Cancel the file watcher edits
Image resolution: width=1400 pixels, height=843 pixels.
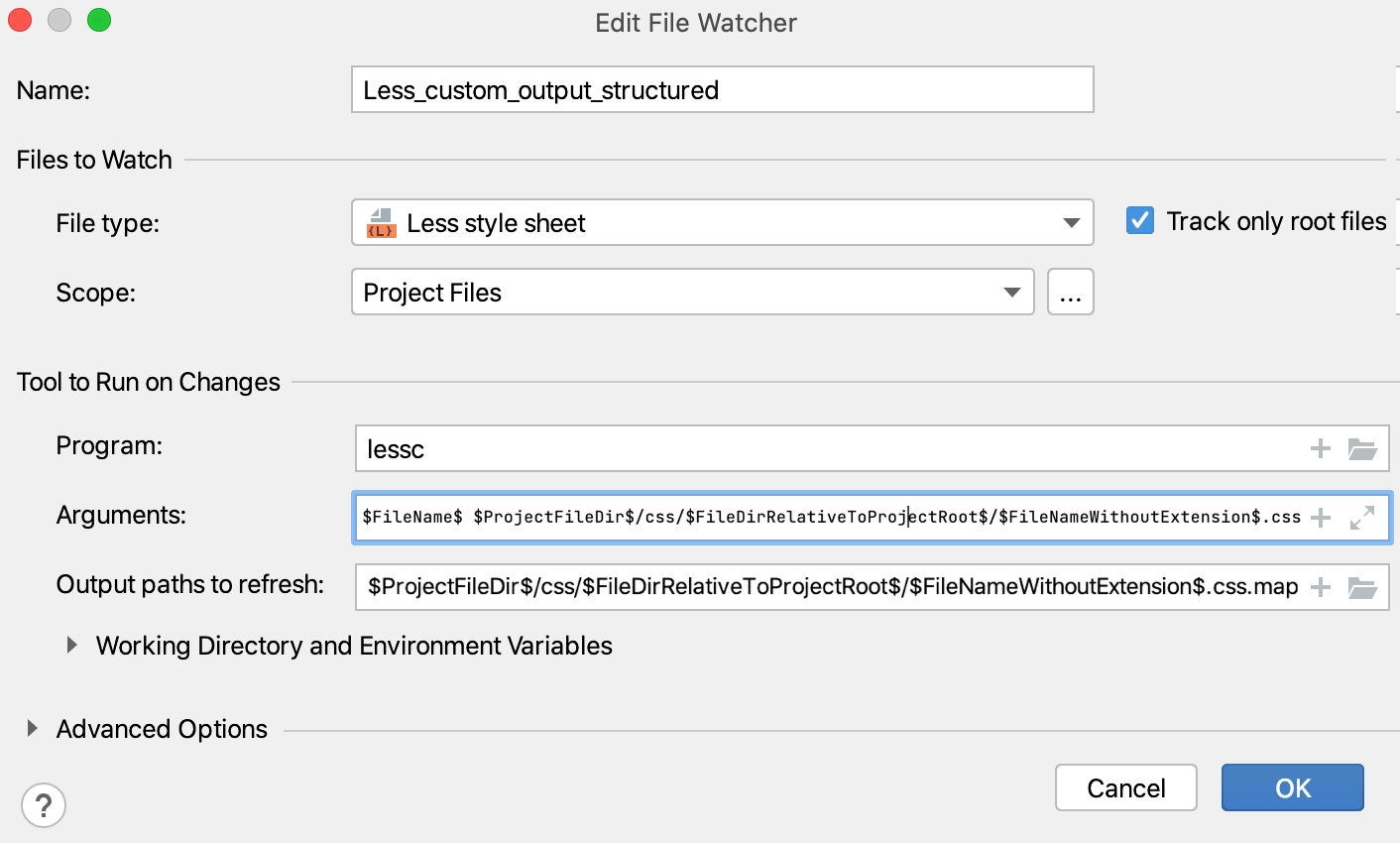click(x=1125, y=787)
